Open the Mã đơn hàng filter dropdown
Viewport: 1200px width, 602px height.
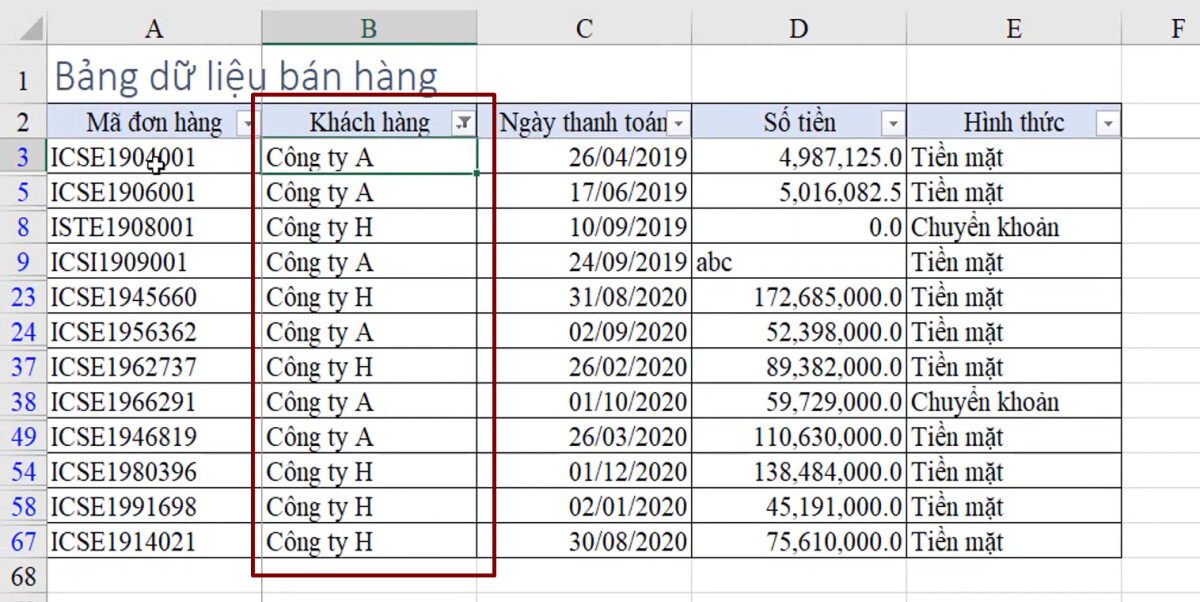pos(248,122)
